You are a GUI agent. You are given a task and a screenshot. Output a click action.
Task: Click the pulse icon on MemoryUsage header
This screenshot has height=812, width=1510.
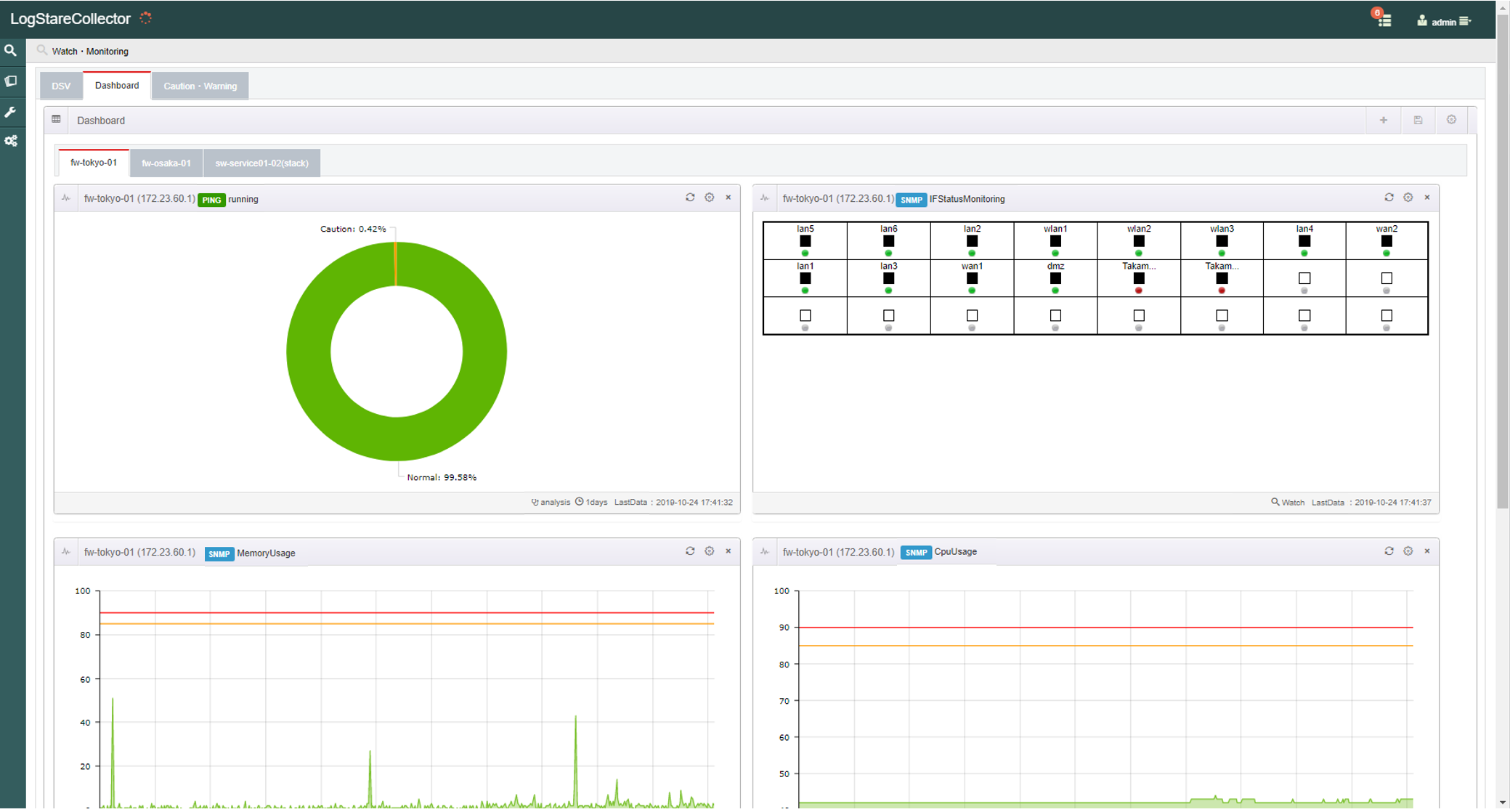point(66,552)
